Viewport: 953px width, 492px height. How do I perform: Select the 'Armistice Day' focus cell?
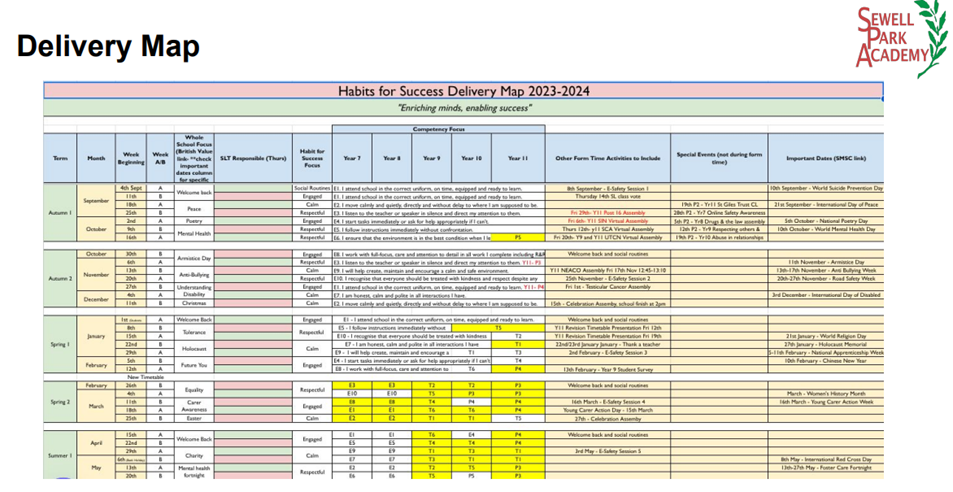(x=194, y=258)
